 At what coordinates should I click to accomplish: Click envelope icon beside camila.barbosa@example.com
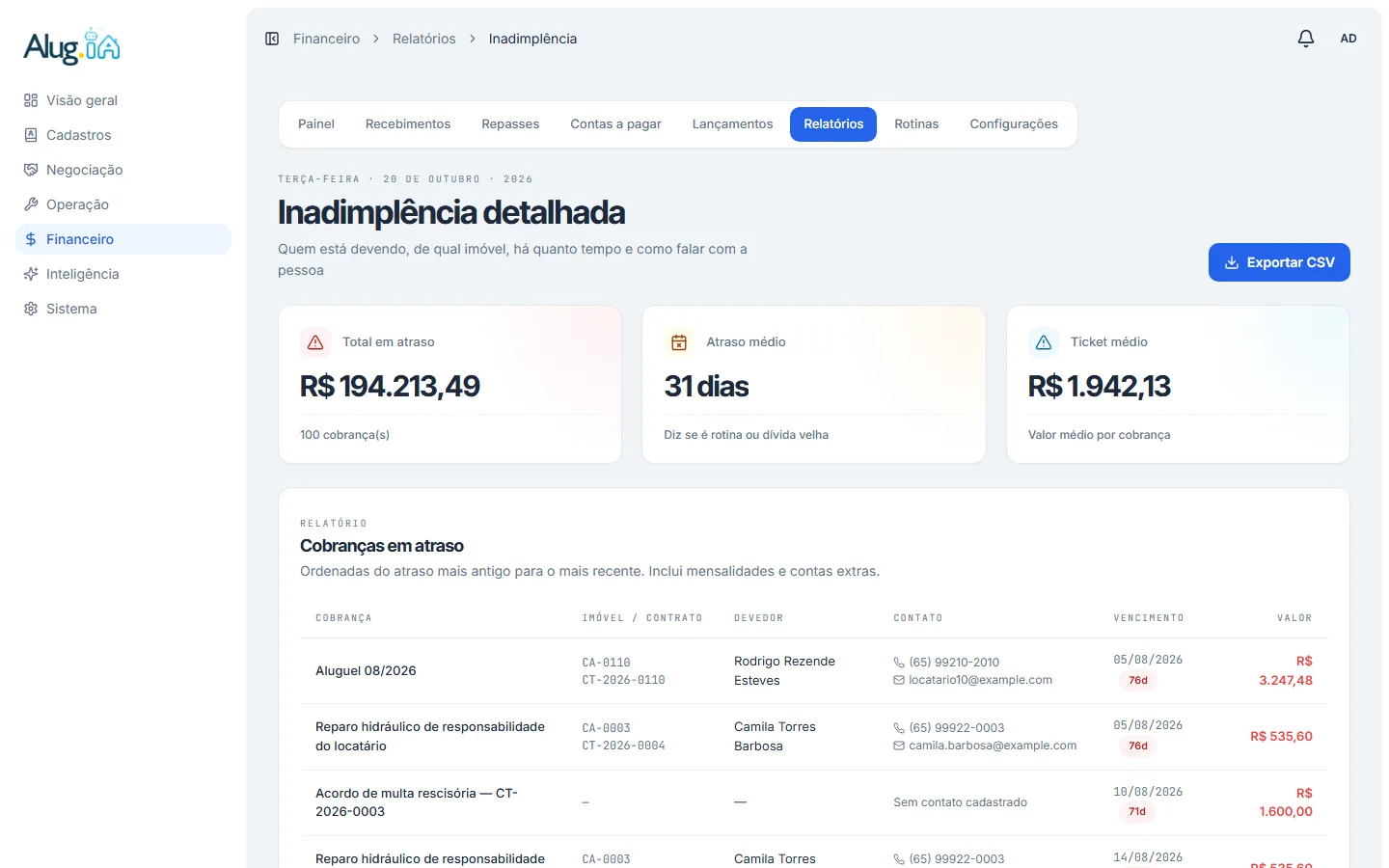point(899,746)
